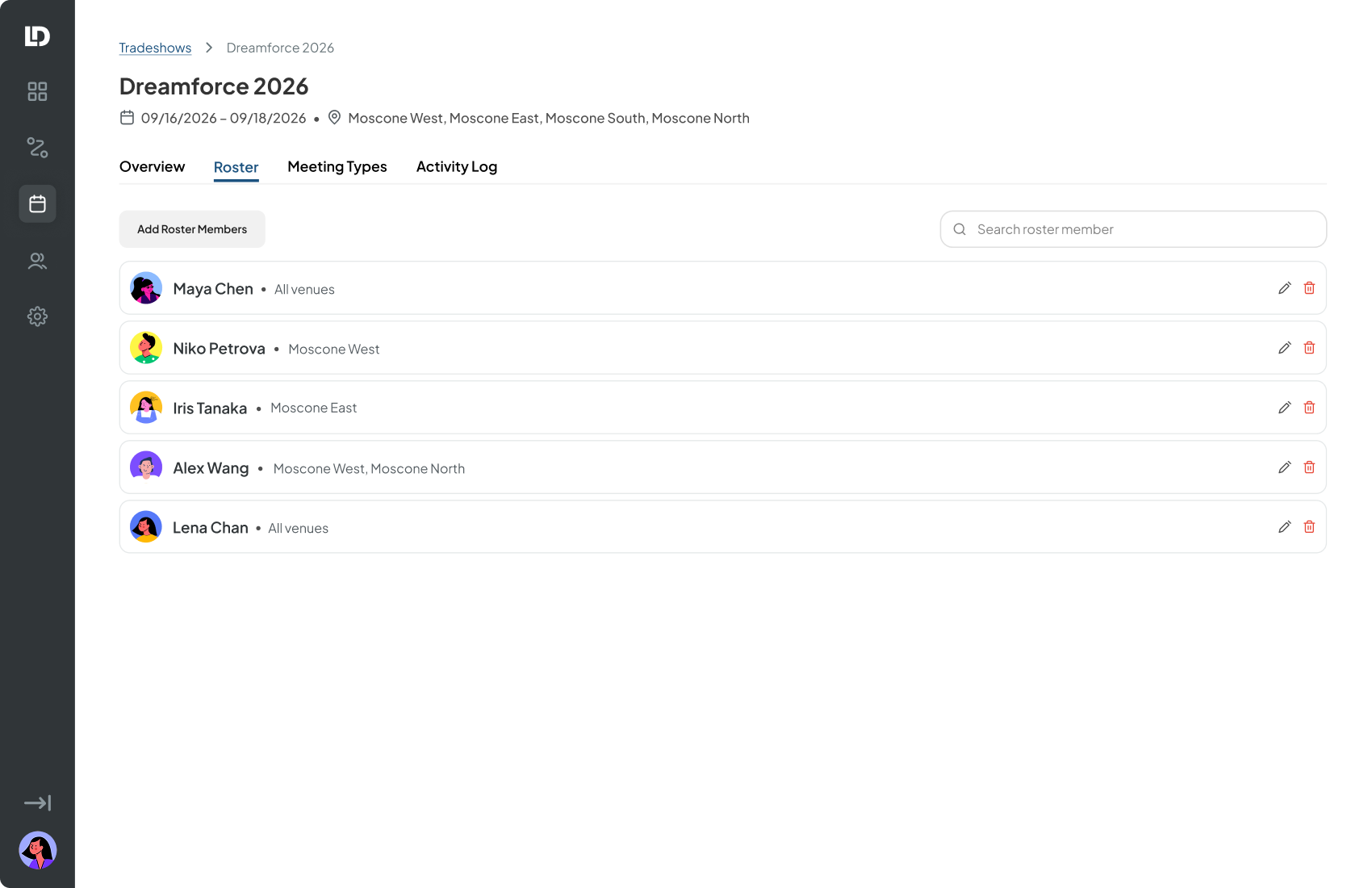Delete Maya Chen from the roster
The width and height of the screenshot is (1372, 888).
click(1309, 288)
